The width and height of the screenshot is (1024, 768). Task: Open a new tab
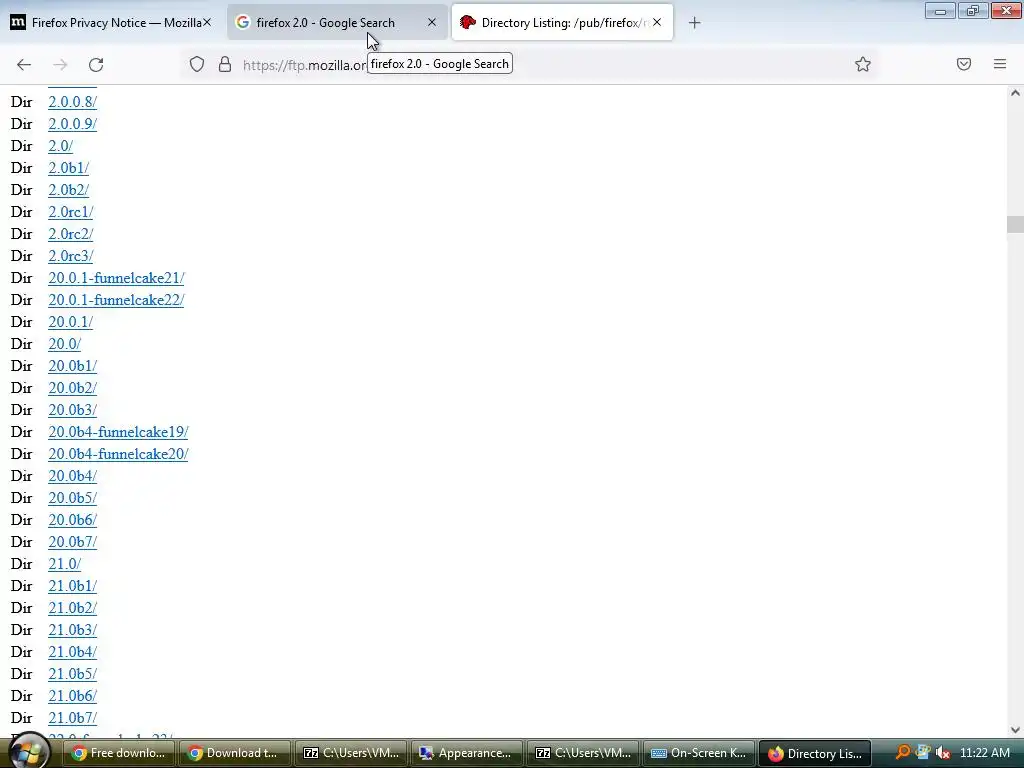pyautogui.click(x=694, y=23)
